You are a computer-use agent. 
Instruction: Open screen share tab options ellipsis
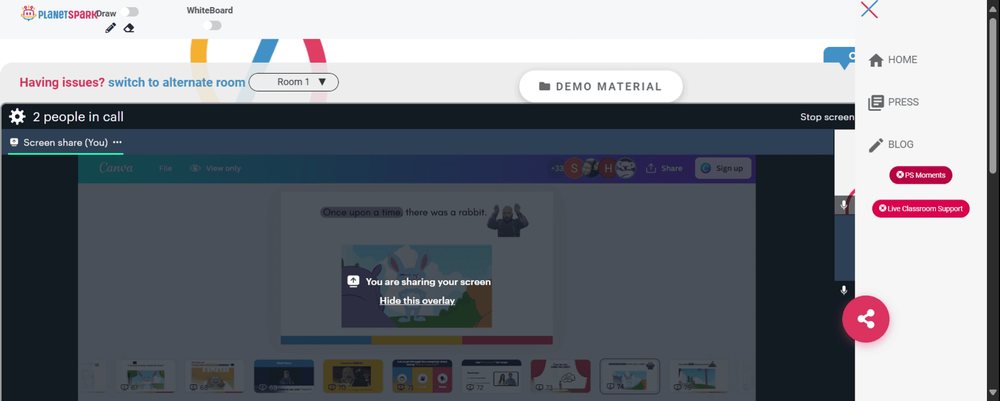[117, 143]
